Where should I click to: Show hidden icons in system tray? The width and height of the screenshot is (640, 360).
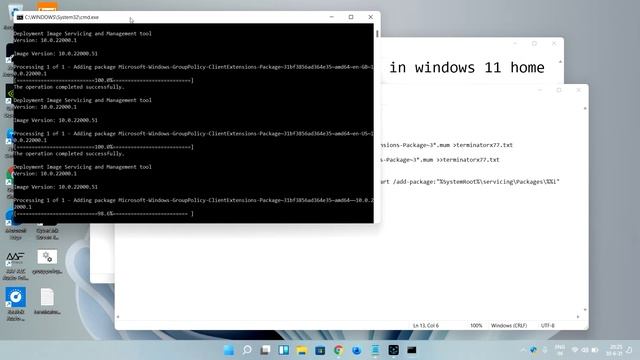point(523,350)
